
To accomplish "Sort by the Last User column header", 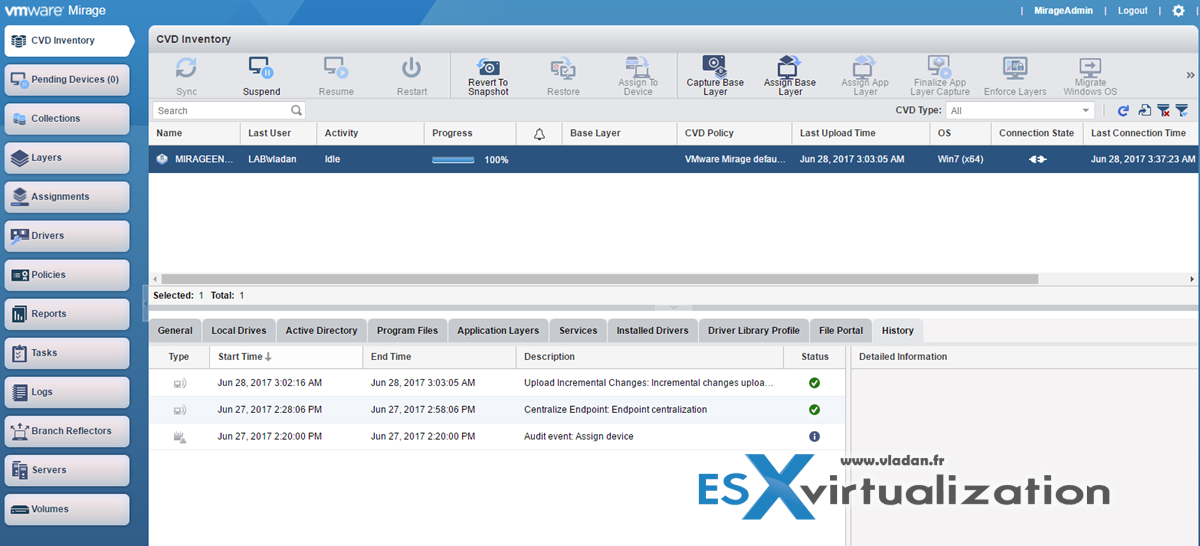I will (278, 133).
